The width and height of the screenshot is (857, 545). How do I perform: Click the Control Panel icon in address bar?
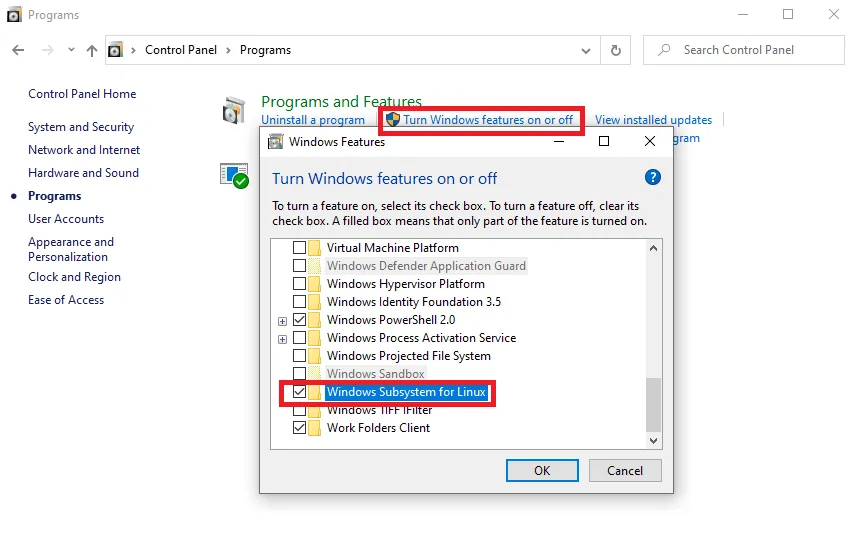(x=115, y=50)
